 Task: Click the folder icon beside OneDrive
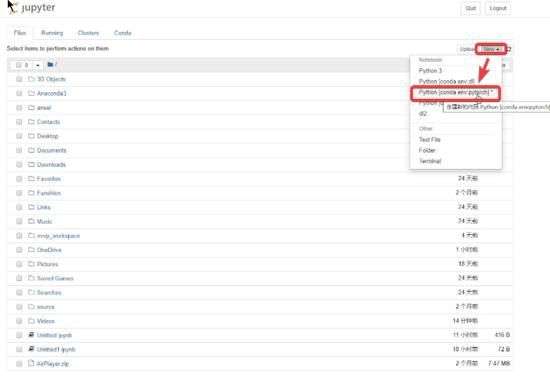[x=31, y=250]
